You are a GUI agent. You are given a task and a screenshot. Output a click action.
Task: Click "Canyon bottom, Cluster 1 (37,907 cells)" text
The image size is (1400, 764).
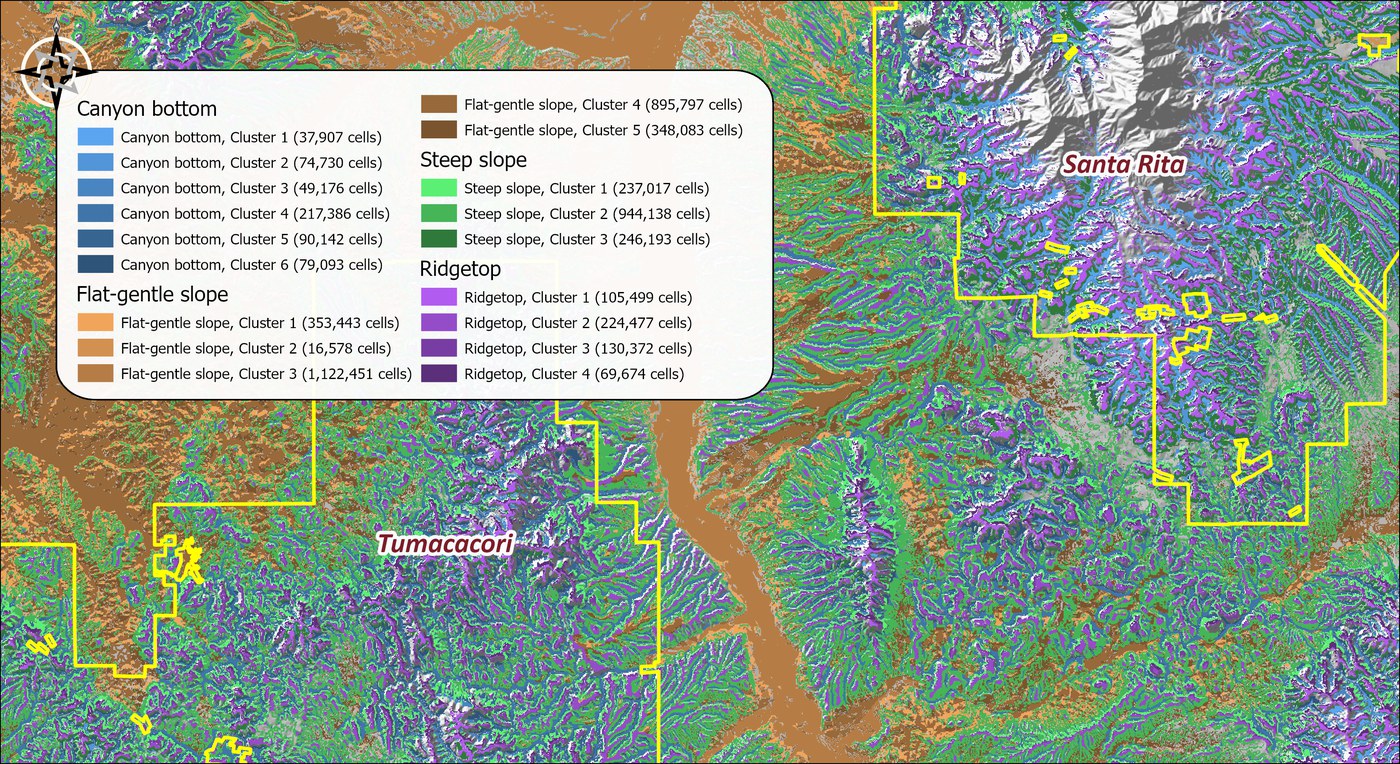point(251,136)
